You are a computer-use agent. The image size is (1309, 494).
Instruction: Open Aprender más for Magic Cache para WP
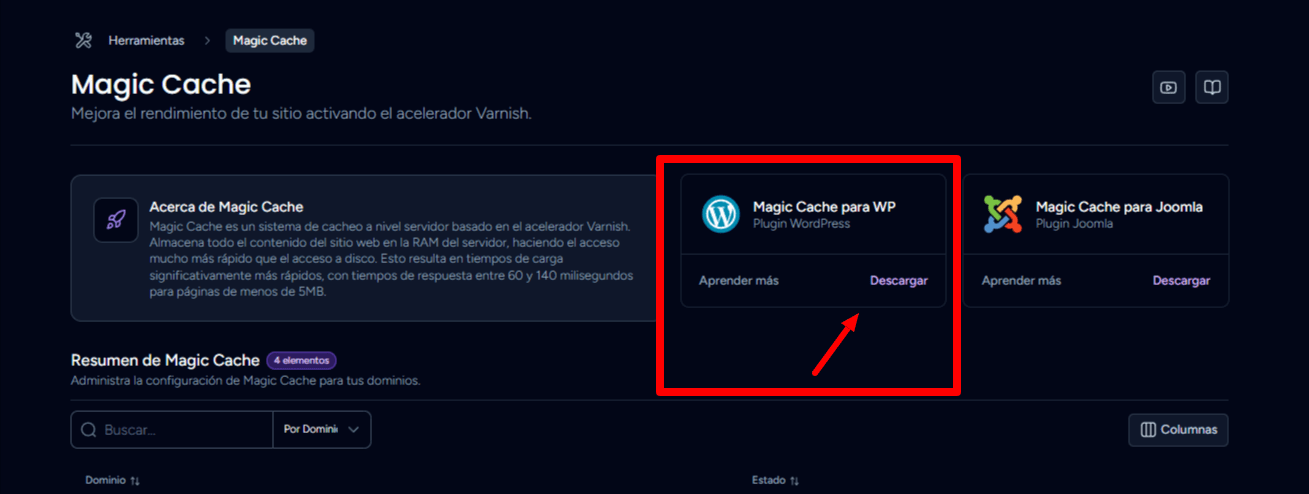[x=739, y=281]
